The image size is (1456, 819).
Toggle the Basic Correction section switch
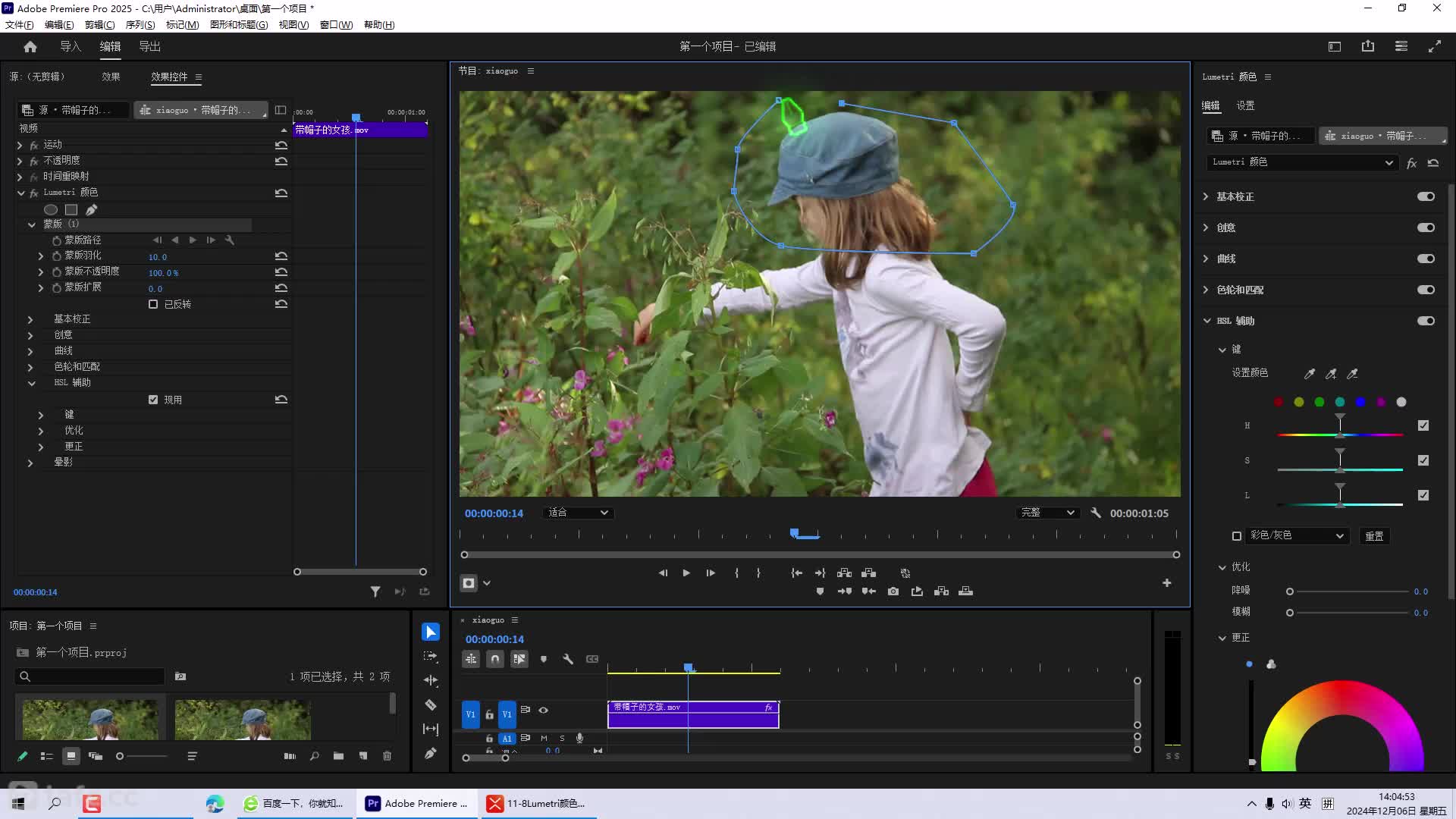tap(1426, 196)
